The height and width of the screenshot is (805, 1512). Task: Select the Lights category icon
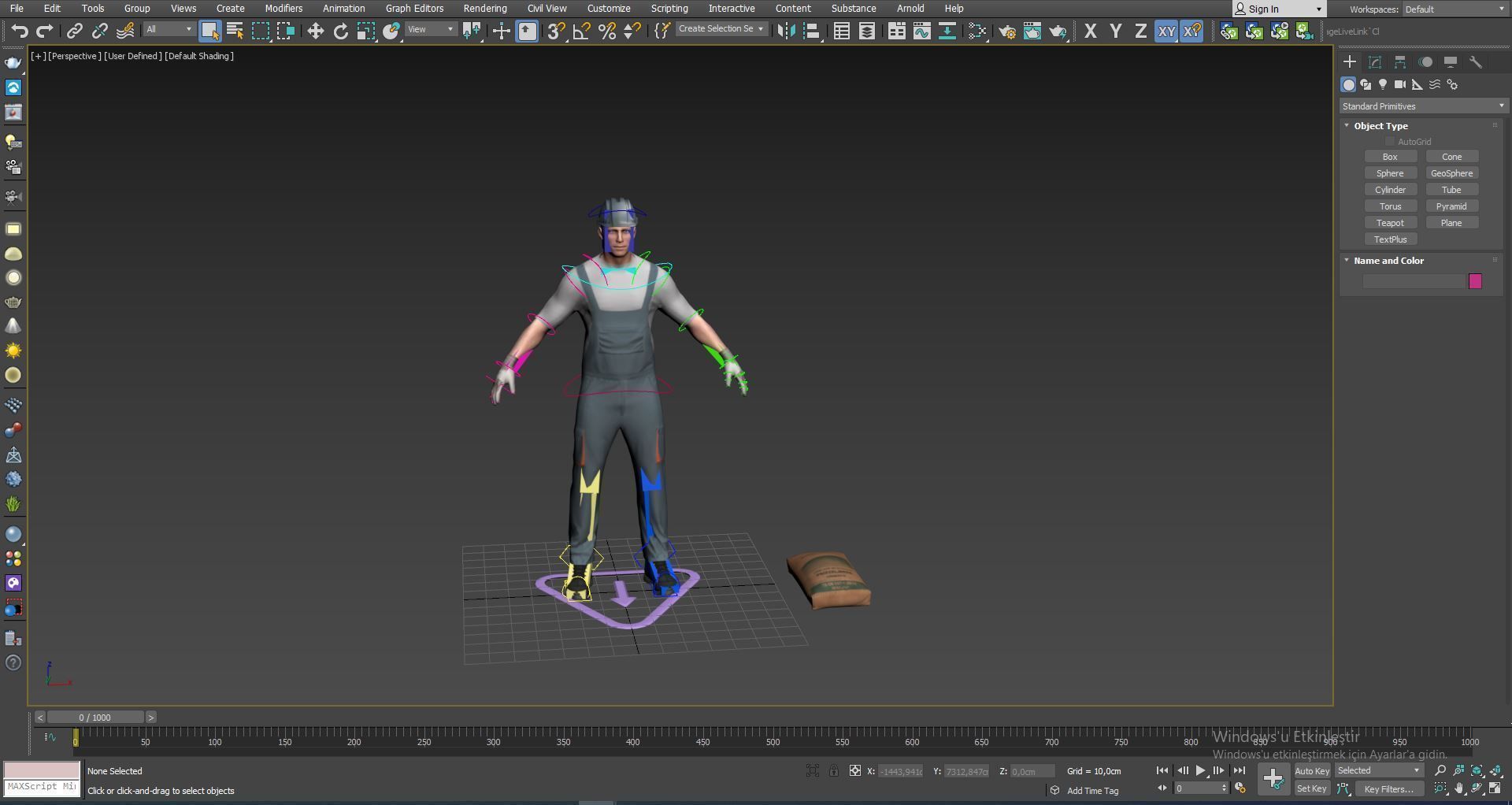[x=1383, y=84]
